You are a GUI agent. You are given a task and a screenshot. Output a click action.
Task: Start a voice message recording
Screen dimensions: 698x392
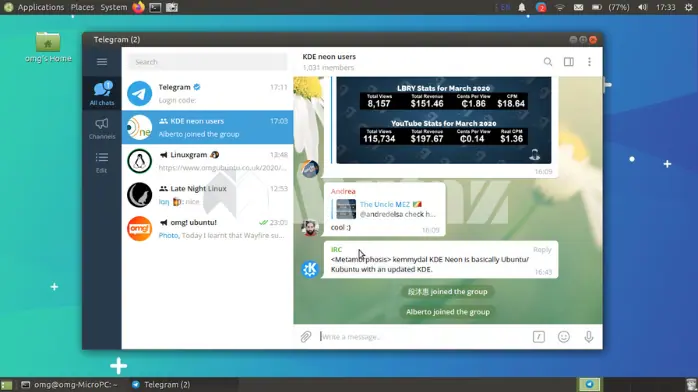[x=588, y=337]
